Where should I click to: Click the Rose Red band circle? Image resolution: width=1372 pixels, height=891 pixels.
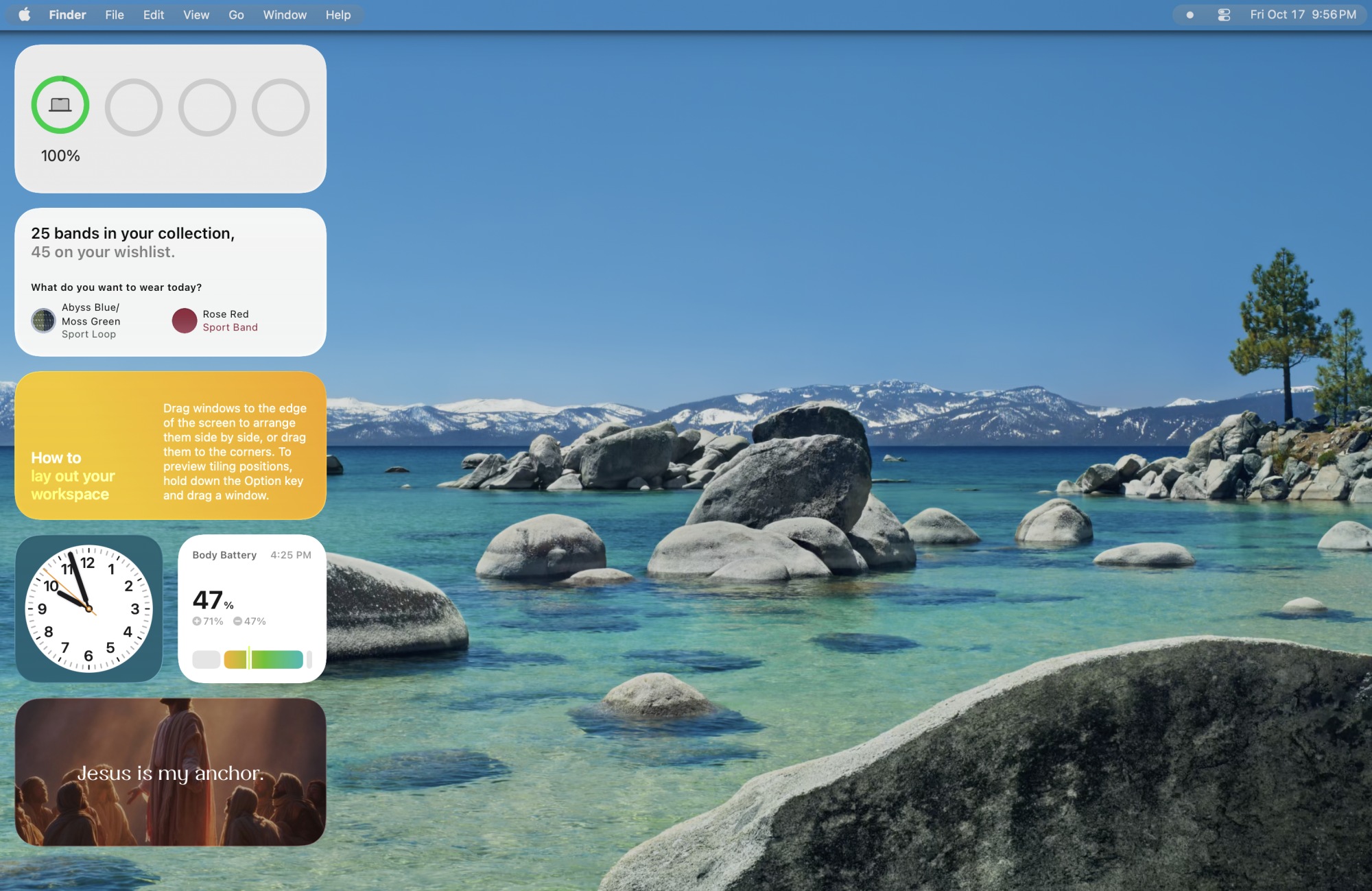[185, 320]
